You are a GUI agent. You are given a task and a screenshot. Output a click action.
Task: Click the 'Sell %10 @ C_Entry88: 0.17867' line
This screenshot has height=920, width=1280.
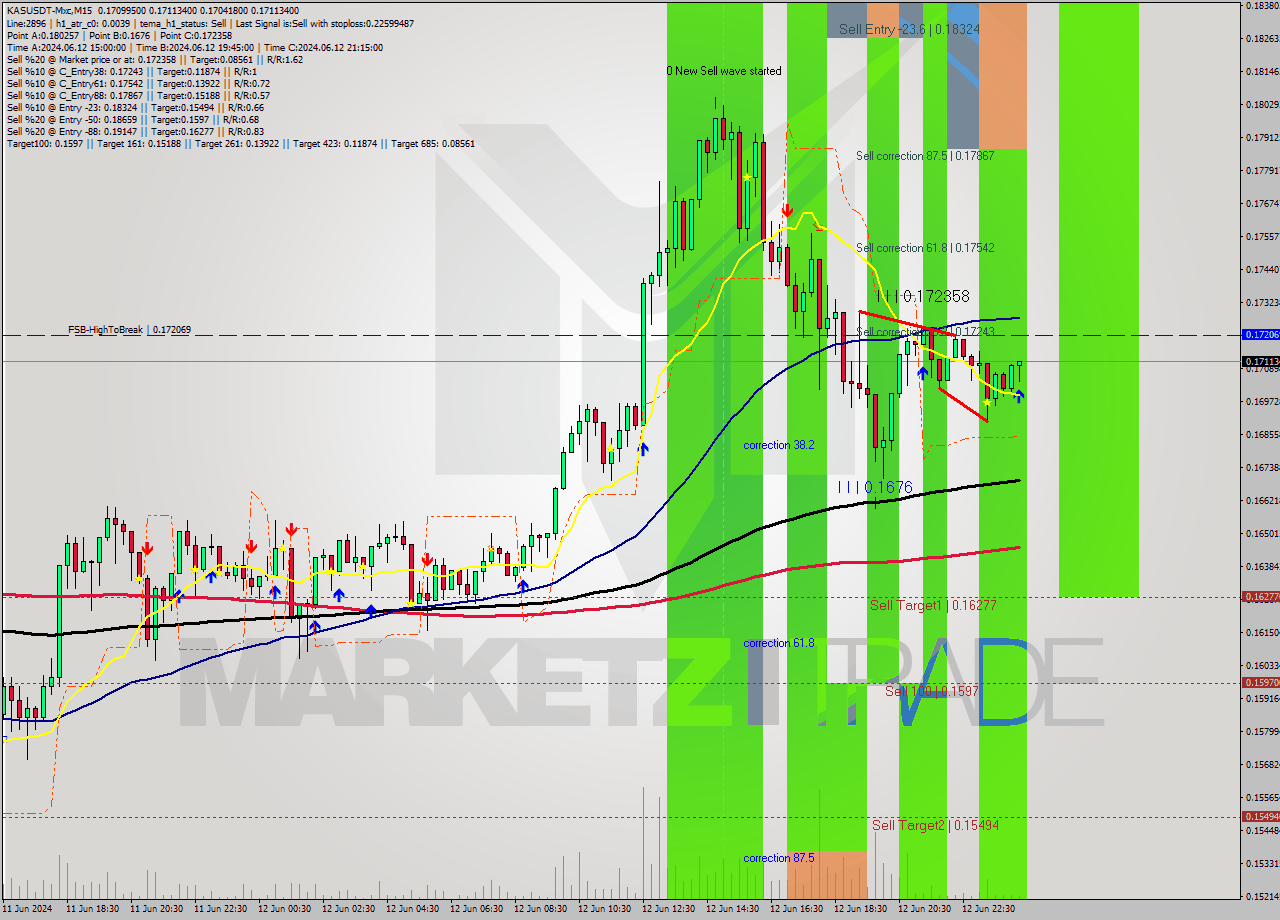138,95
